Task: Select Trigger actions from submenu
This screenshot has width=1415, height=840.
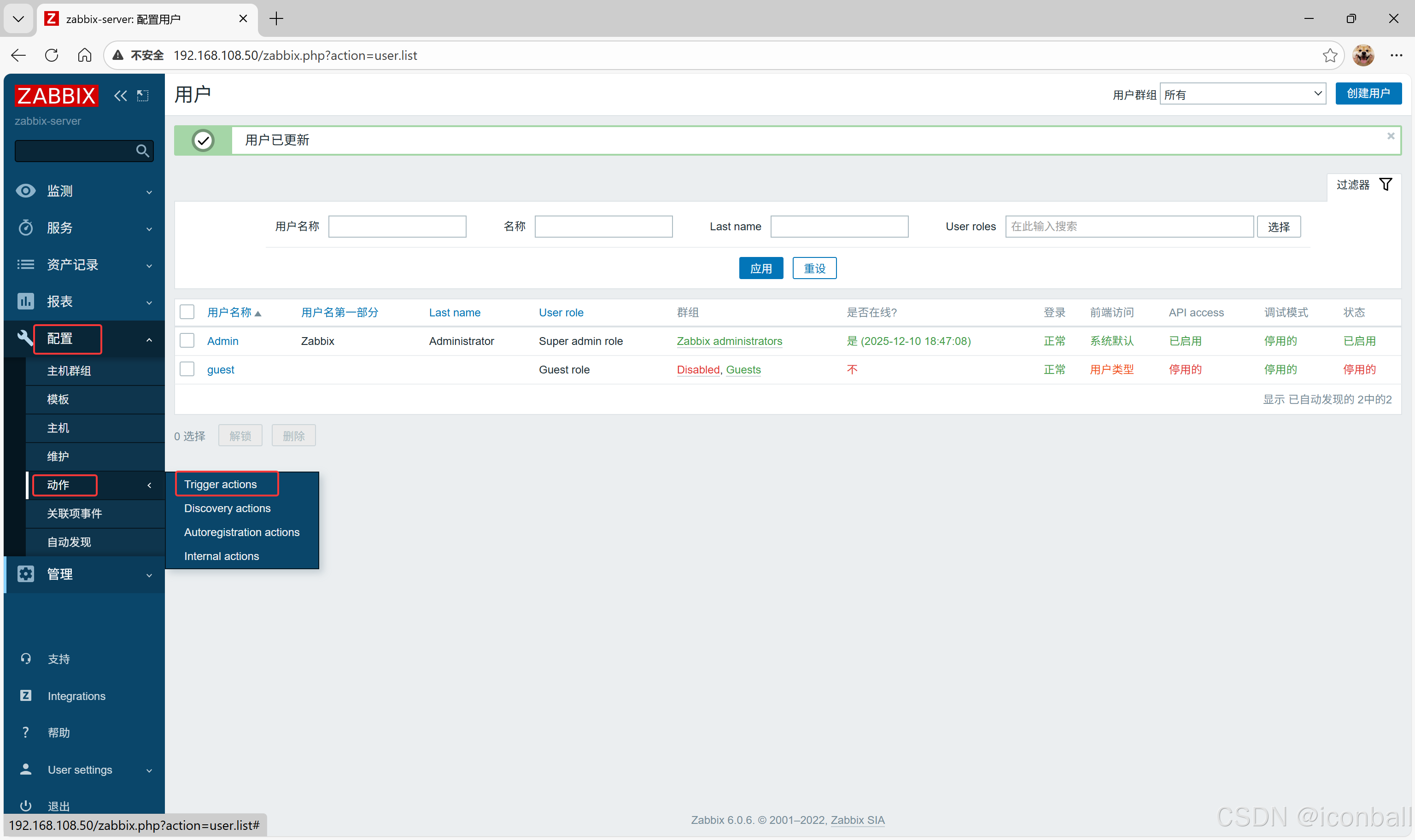Action: coord(220,484)
